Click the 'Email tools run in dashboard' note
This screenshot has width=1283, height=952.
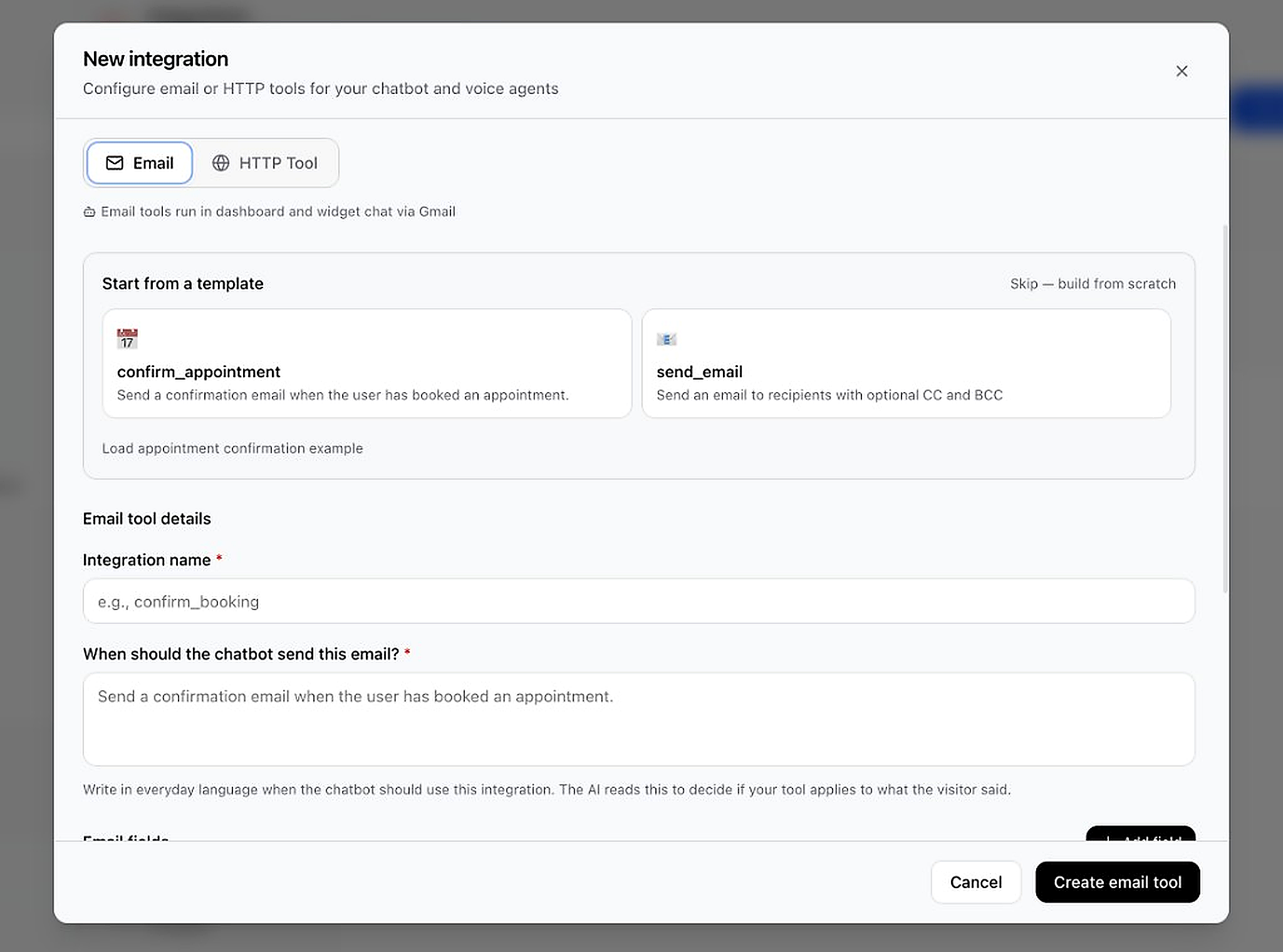(x=278, y=212)
